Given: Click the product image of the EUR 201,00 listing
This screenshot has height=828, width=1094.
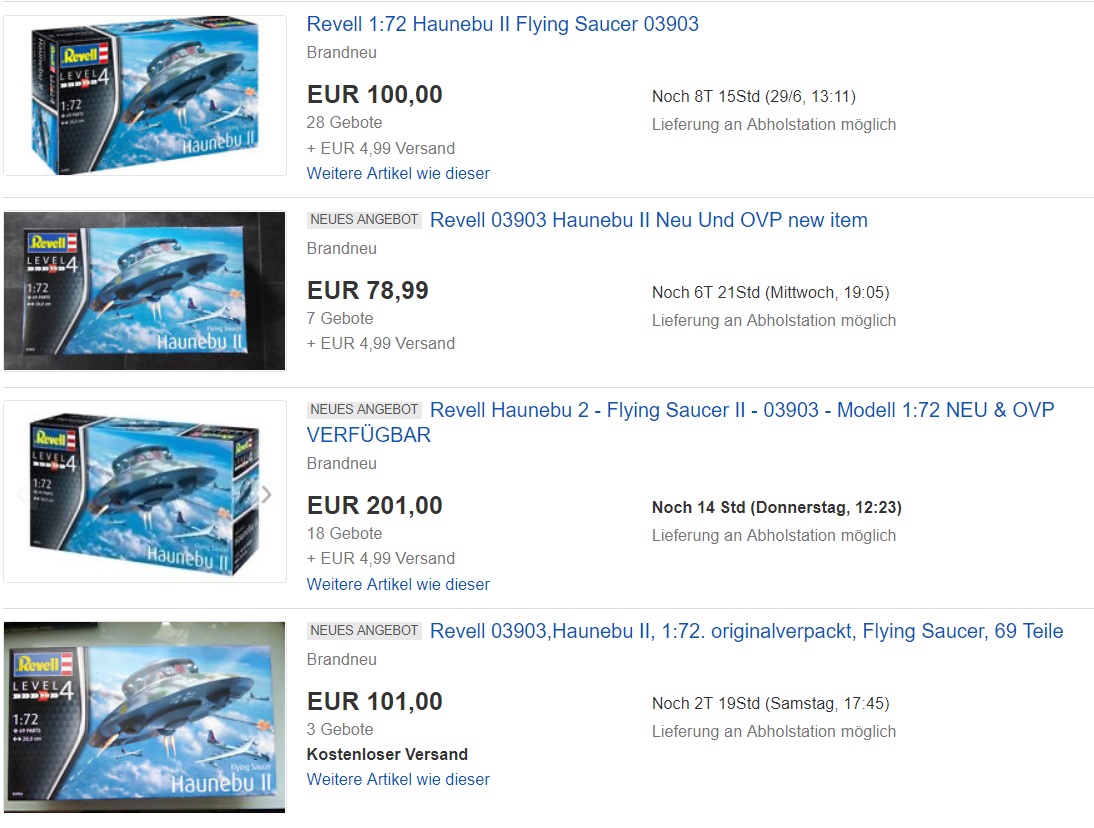Looking at the screenshot, I should tap(145, 492).
